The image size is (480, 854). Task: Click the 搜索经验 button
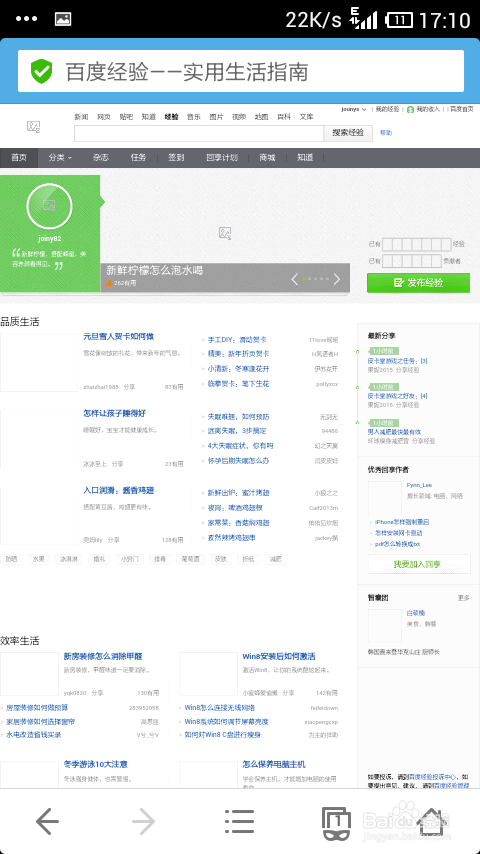pos(348,133)
